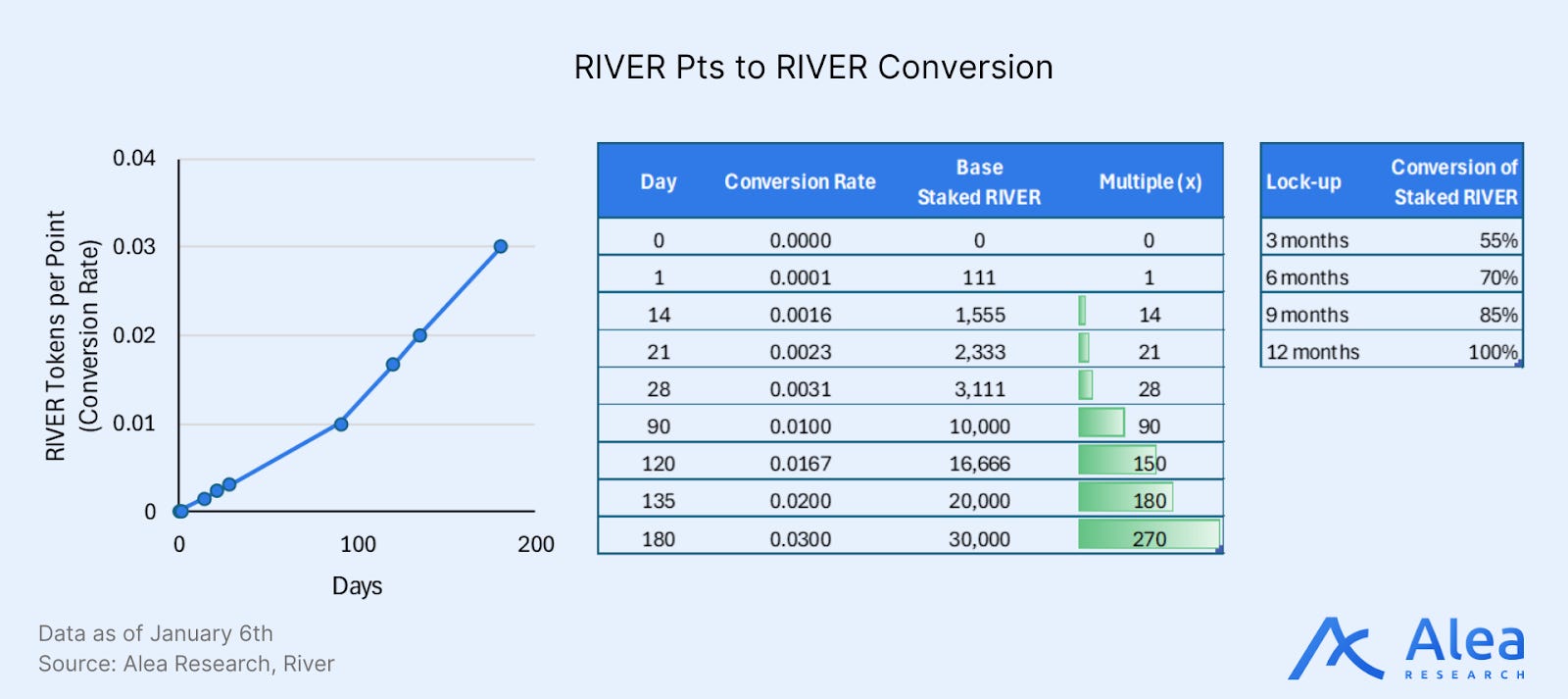
Task: Click the 'Data as of January 6th' note
Action: (156, 633)
